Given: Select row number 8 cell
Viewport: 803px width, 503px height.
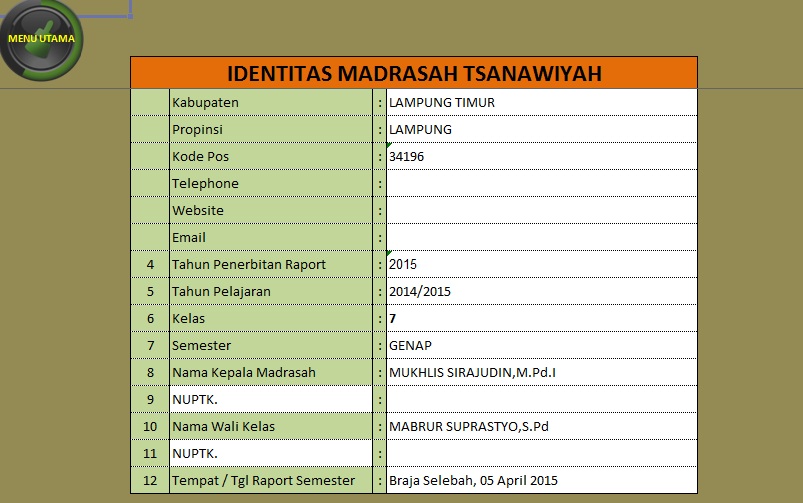Looking at the screenshot, I should (150, 372).
